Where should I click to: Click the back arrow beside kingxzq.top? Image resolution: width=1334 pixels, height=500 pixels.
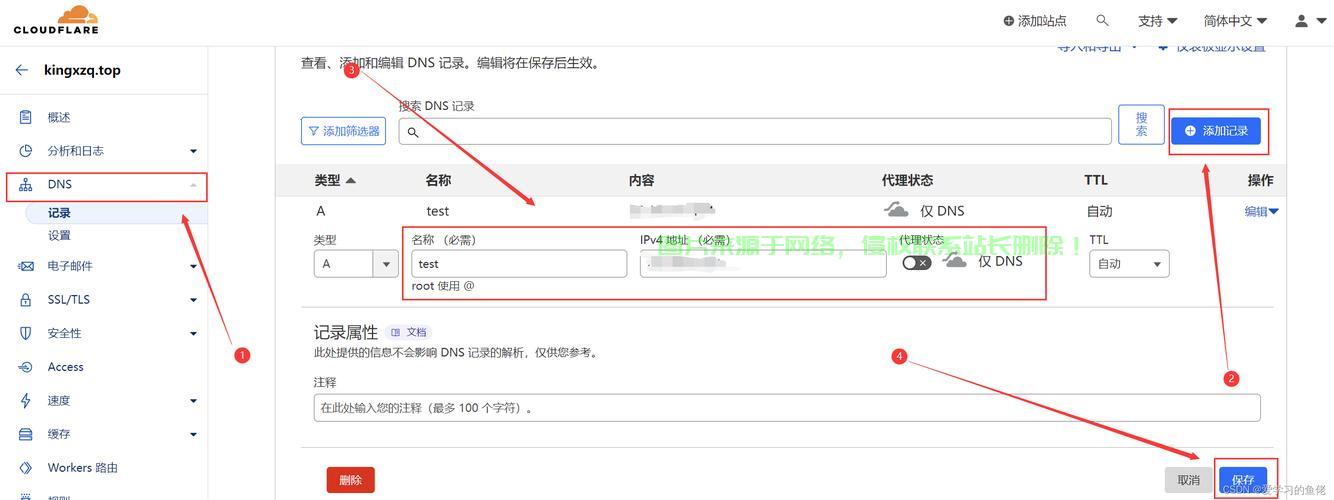[x=22, y=70]
